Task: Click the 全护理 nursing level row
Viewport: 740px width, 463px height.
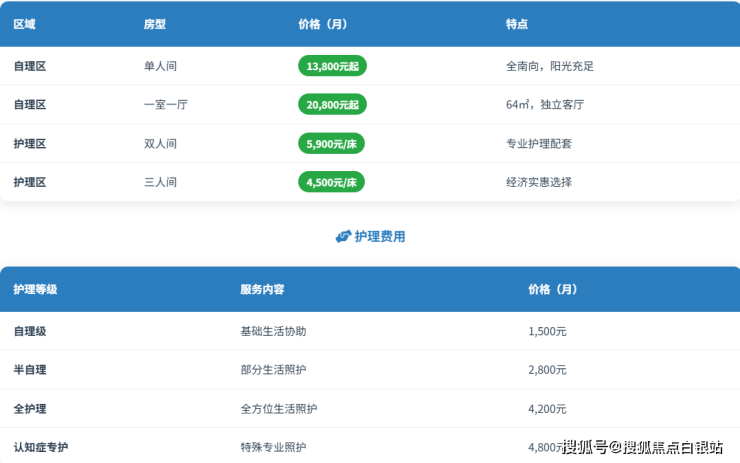Action: click(x=30, y=408)
